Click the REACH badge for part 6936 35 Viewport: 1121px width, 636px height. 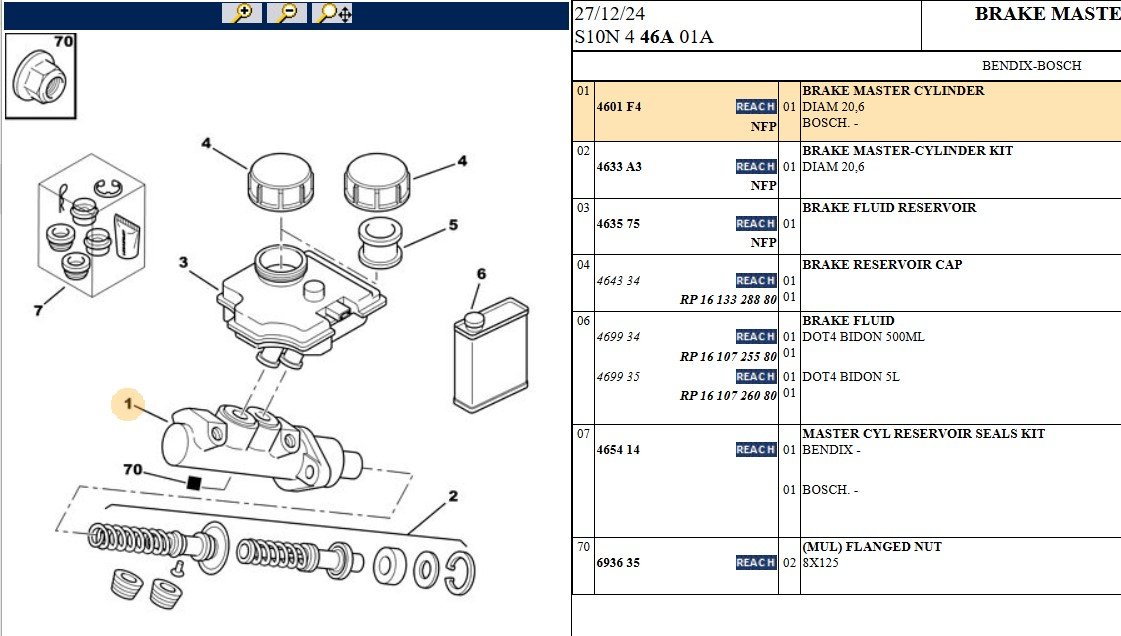[x=756, y=562]
